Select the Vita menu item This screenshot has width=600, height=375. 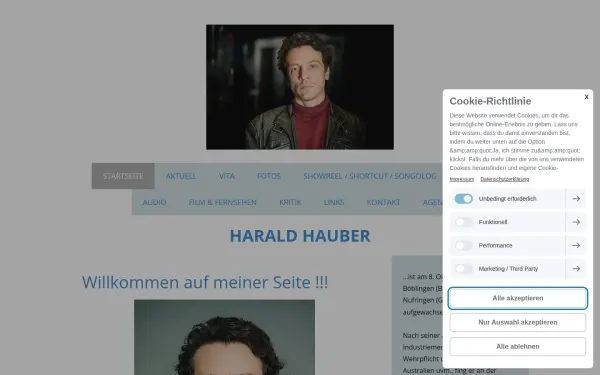pos(227,176)
